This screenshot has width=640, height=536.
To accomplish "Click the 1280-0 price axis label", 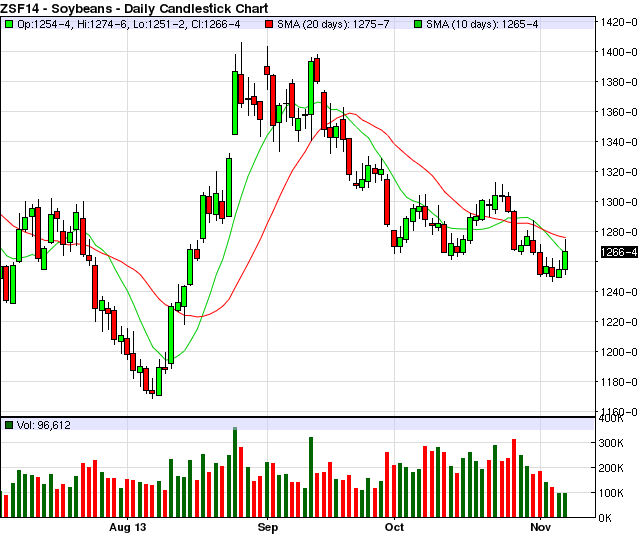I will tap(618, 232).
